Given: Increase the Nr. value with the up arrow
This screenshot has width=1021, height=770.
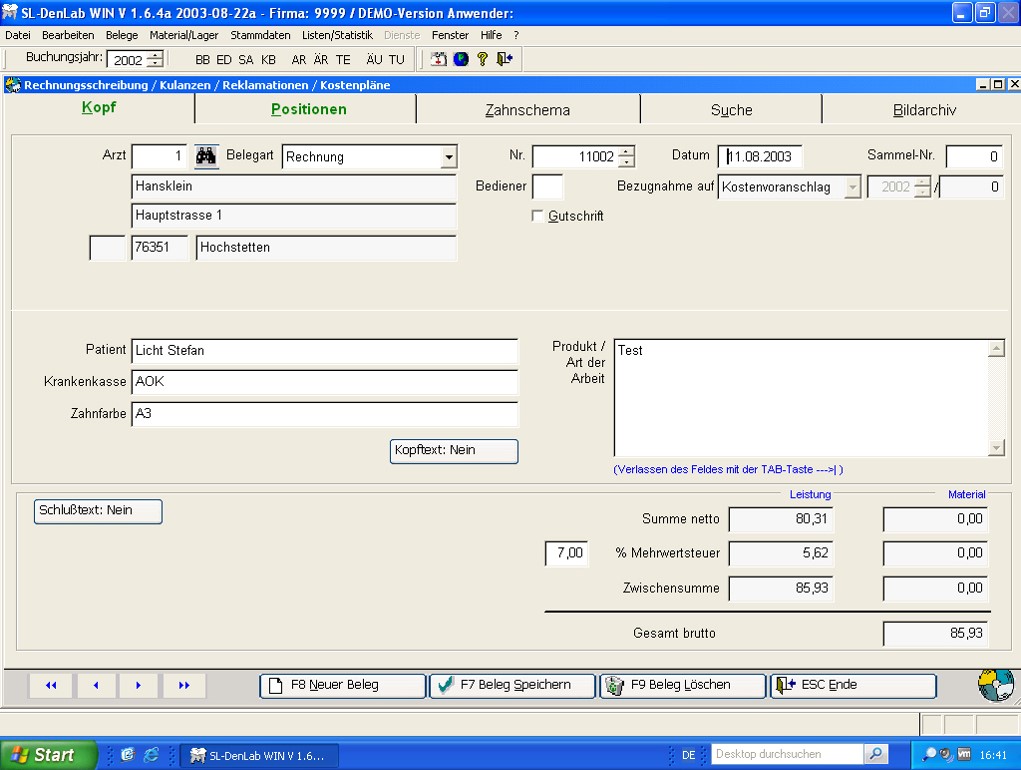Looking at the screenshot, I should pos(626,152).
